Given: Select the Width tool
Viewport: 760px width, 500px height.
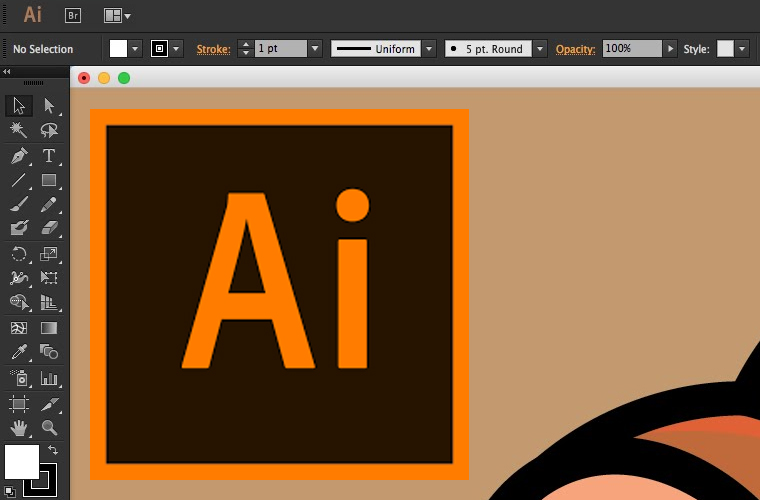Looking at the screenshot, I should tap(19, 278).
